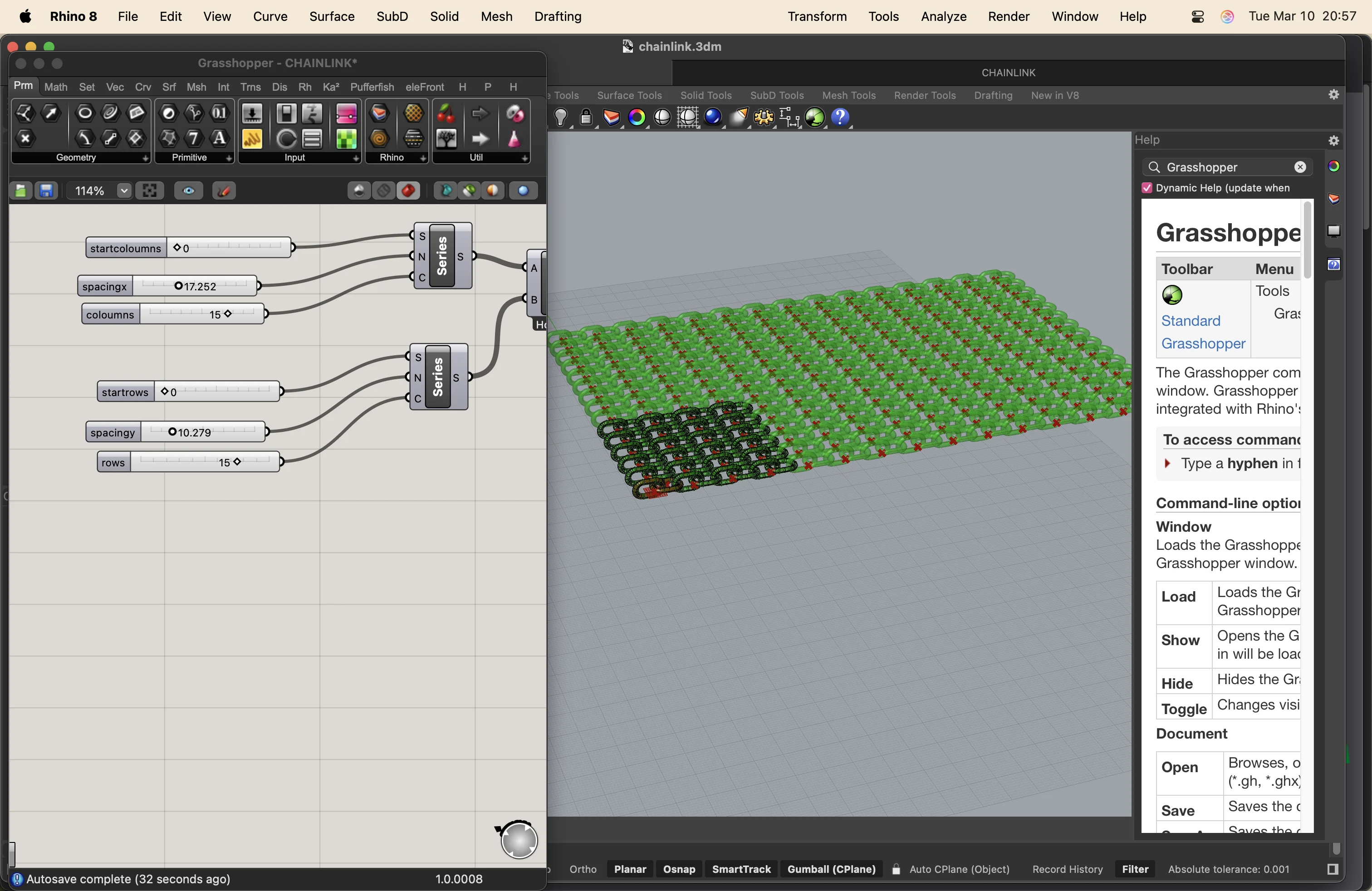Pick the Gradient component in Input panel
The width and height of the screenshot is (1372, 891).
click(x=347, y=113)
